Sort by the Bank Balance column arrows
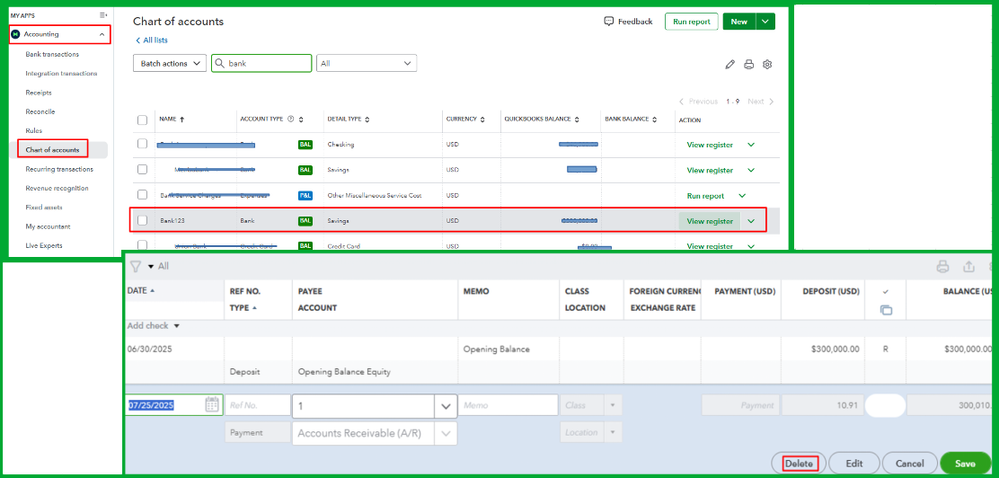The height and width of the screenshot is (478, 999). tap(654, 119)
